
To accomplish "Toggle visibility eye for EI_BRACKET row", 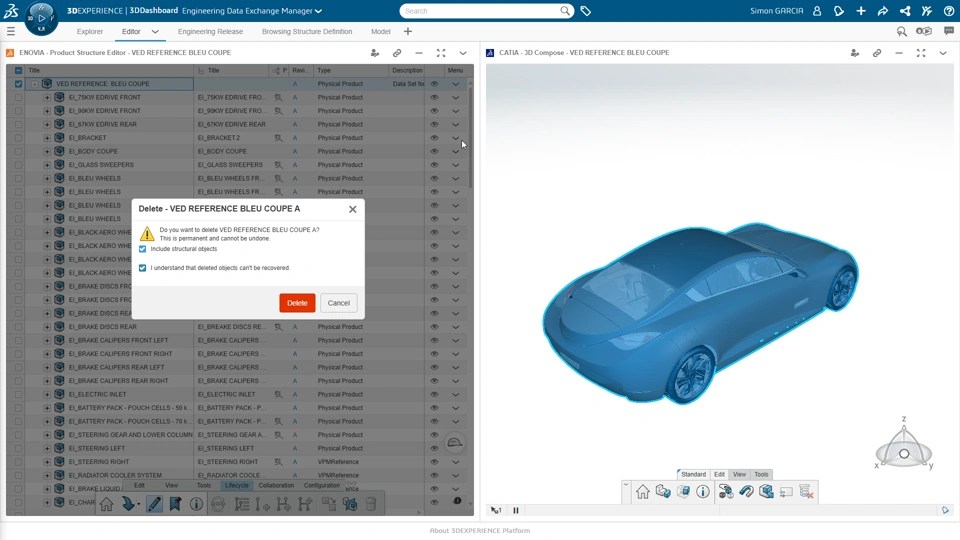I will (x=435, y=138).
